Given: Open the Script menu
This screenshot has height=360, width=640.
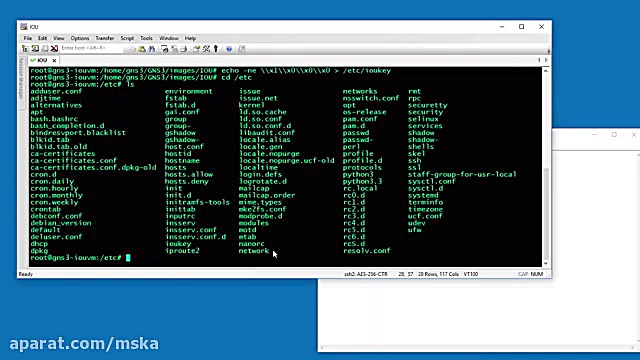Looking at the screenshot, I should [127, 38].
